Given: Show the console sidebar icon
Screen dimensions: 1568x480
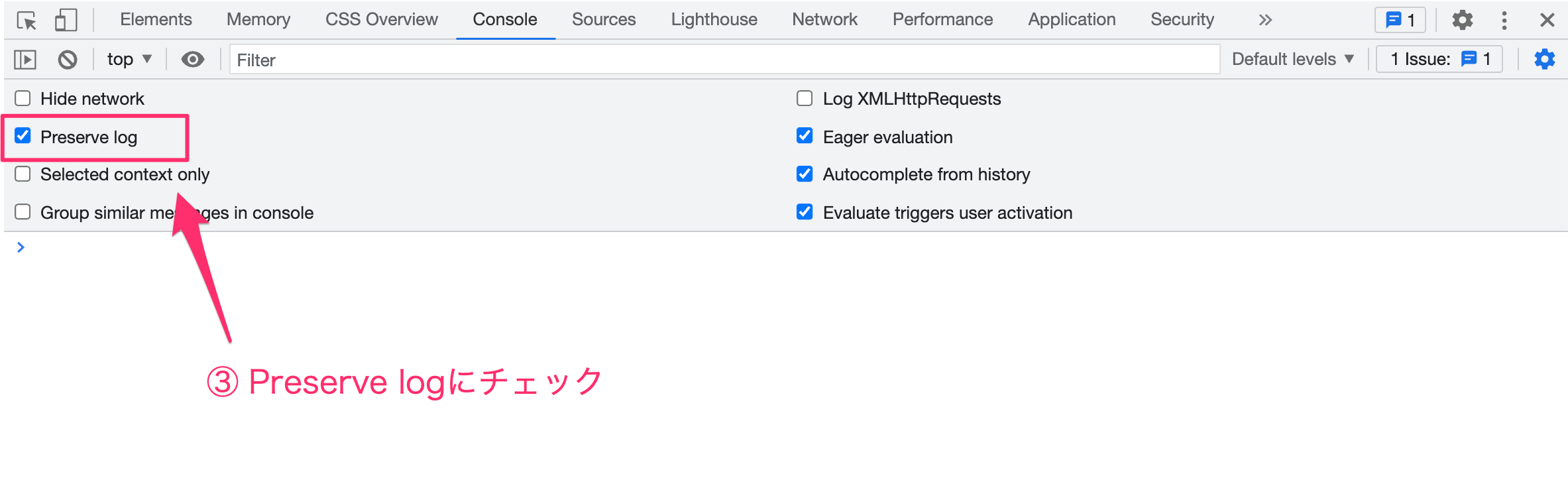Looking at the screenshot, I should pyautogui.click(x=25, y=60).
